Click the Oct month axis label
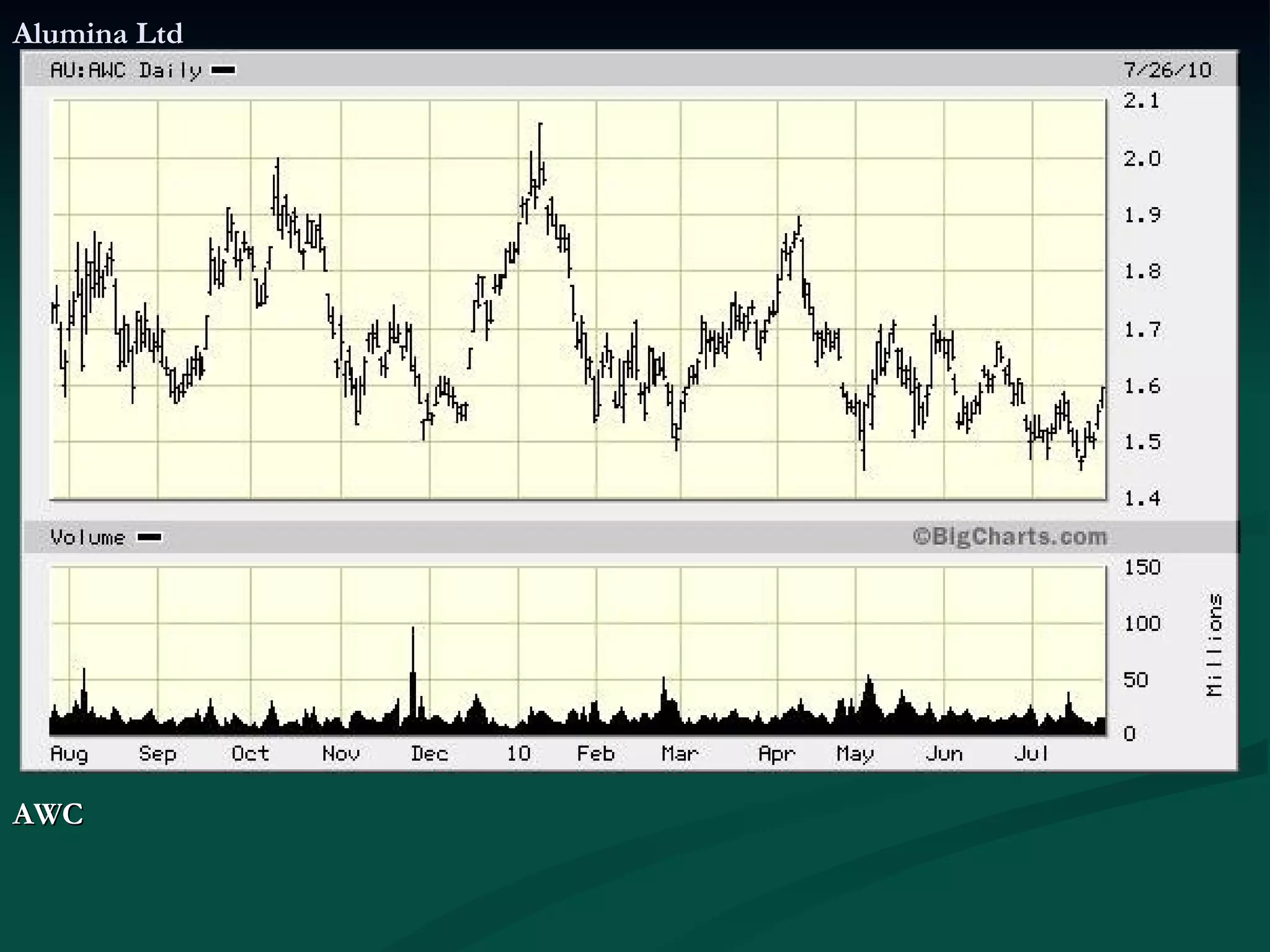 coord(250,754)
